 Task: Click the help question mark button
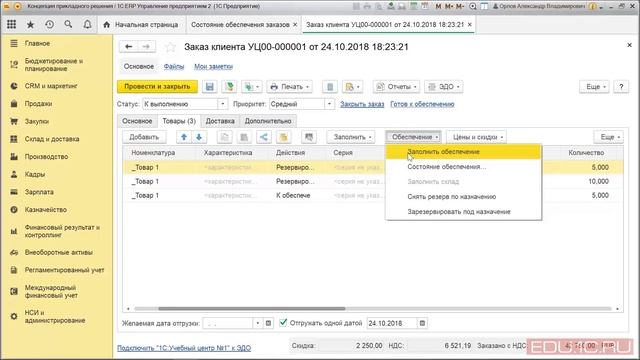(621, 87)
